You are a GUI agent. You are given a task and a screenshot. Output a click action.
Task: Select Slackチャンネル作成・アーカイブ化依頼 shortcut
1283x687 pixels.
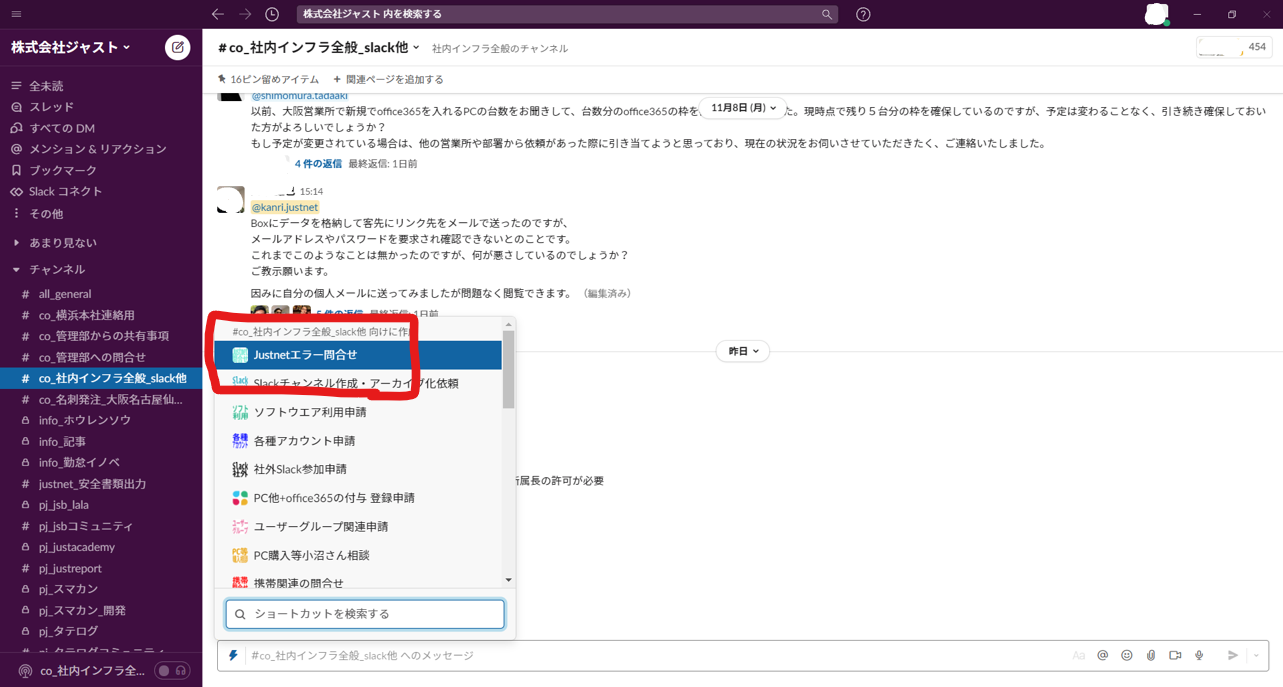pos(358,383)
